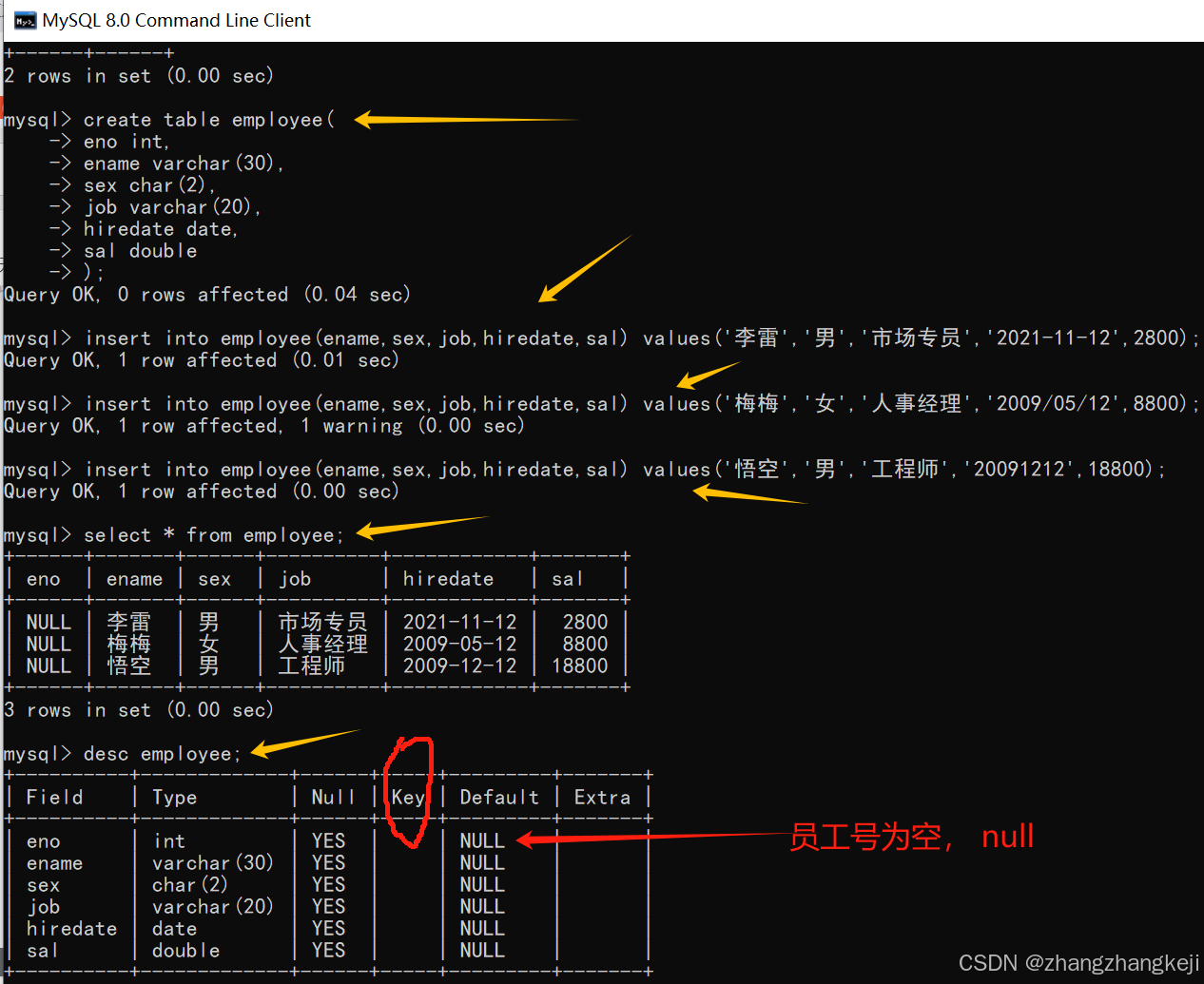Click the 'char(2)' type cell in desc output
This screenshot has width=1204, height=984.
pyautogui.click(x=190, y=885)
